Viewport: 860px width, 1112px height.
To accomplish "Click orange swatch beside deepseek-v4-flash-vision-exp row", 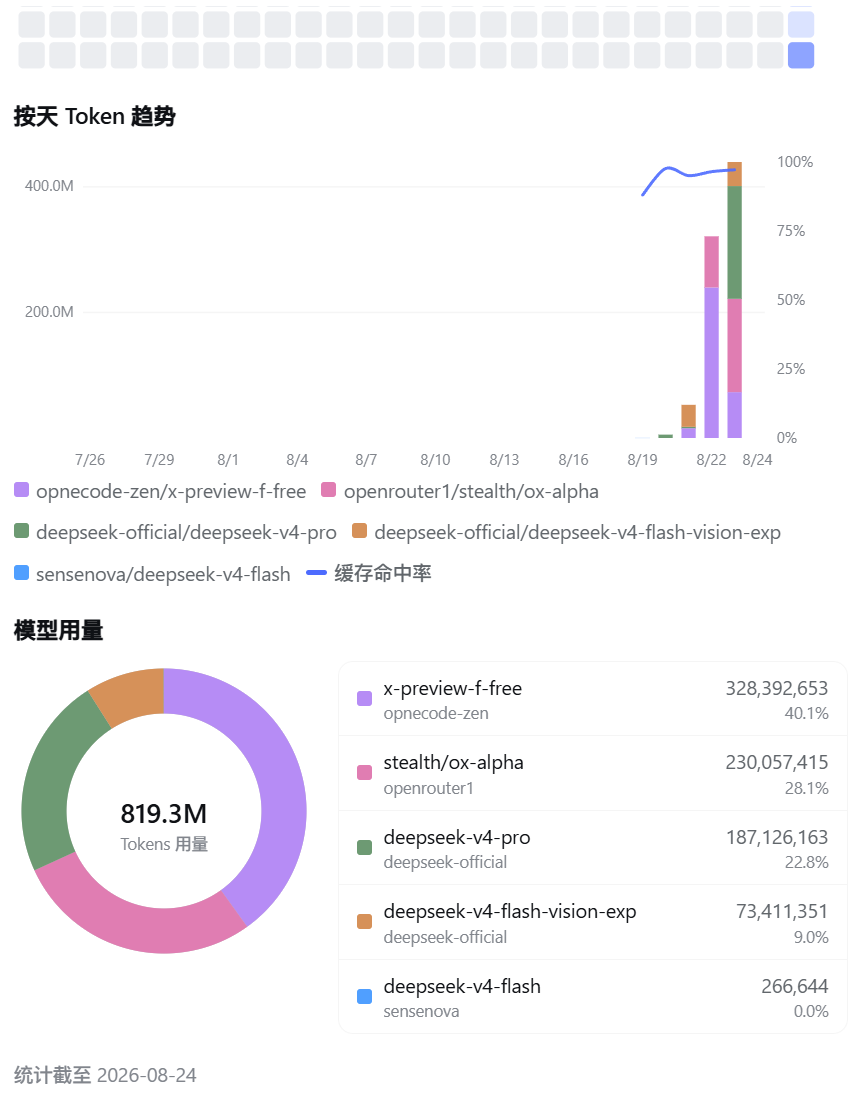I will coord(364,922).
